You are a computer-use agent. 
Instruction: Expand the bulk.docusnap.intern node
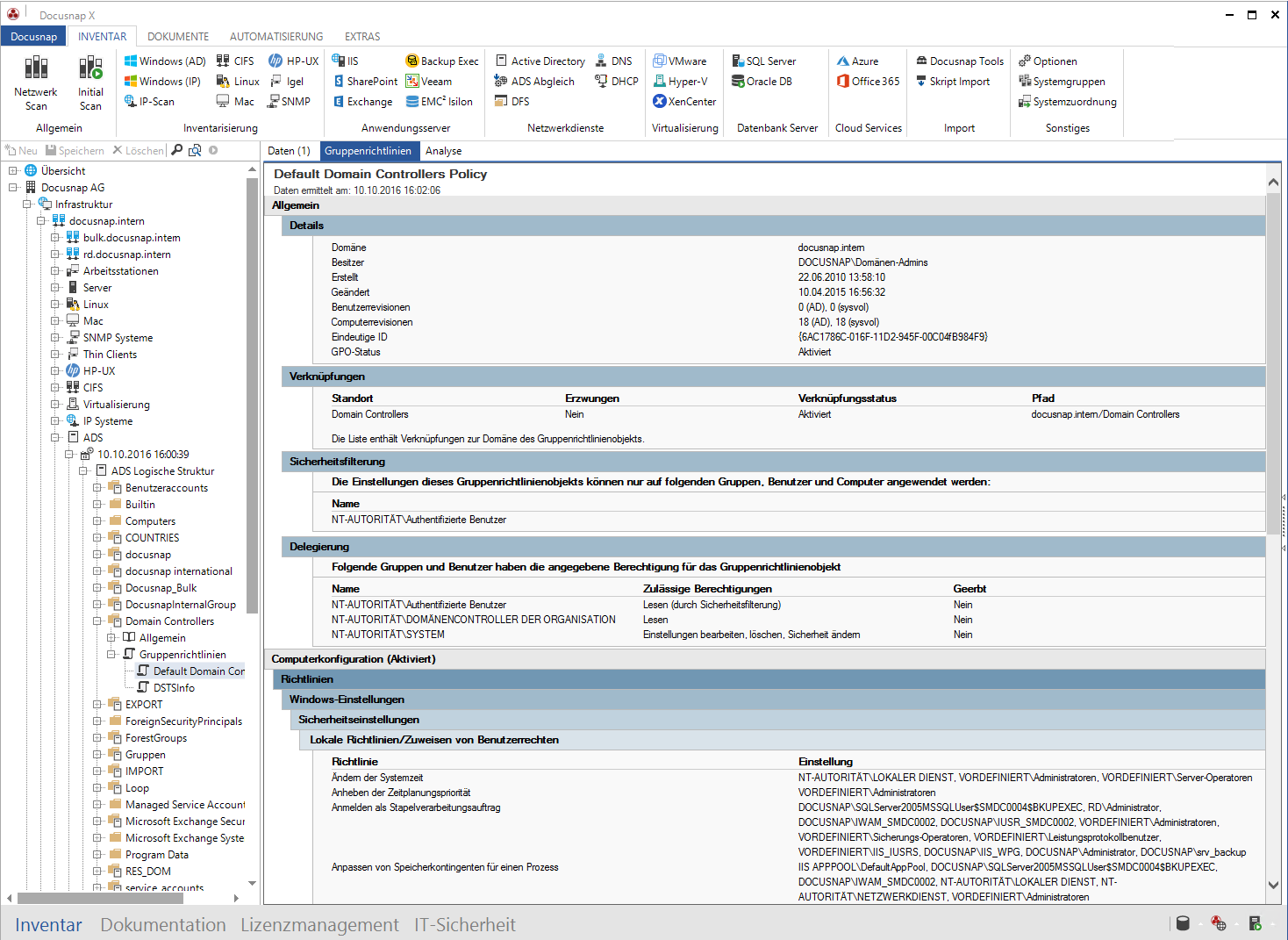point(55,237)
